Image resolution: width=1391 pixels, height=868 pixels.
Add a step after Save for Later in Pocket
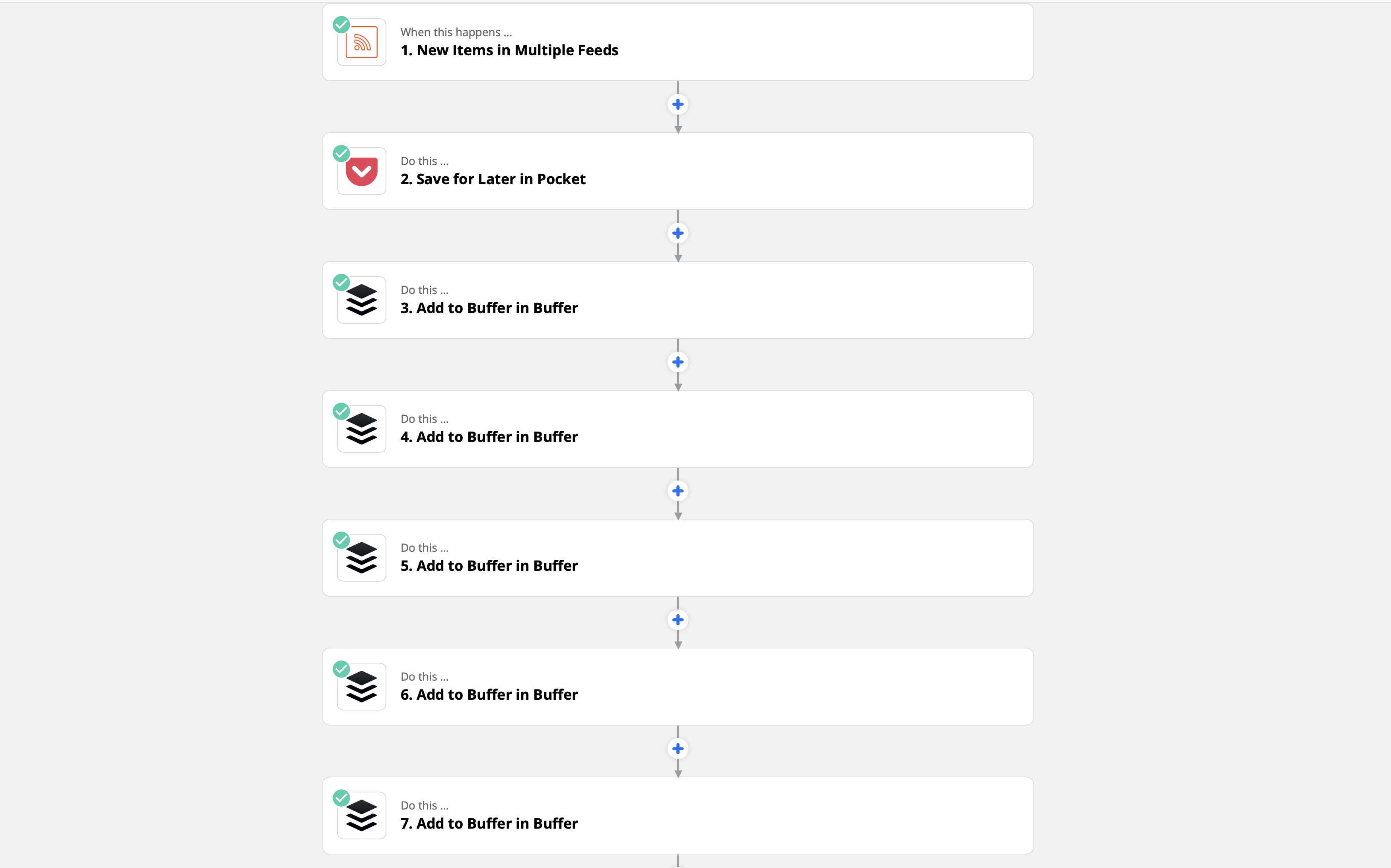click(x=678, y=233)
